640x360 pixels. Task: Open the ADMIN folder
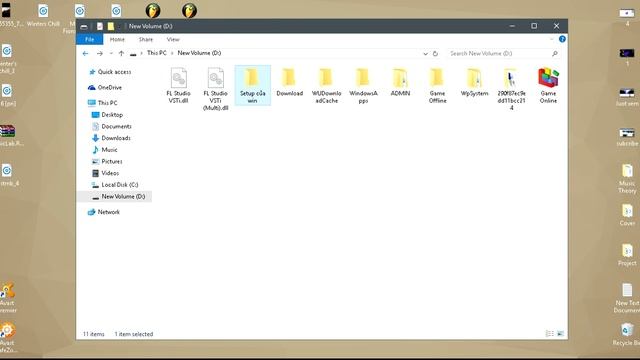(400, 82)
